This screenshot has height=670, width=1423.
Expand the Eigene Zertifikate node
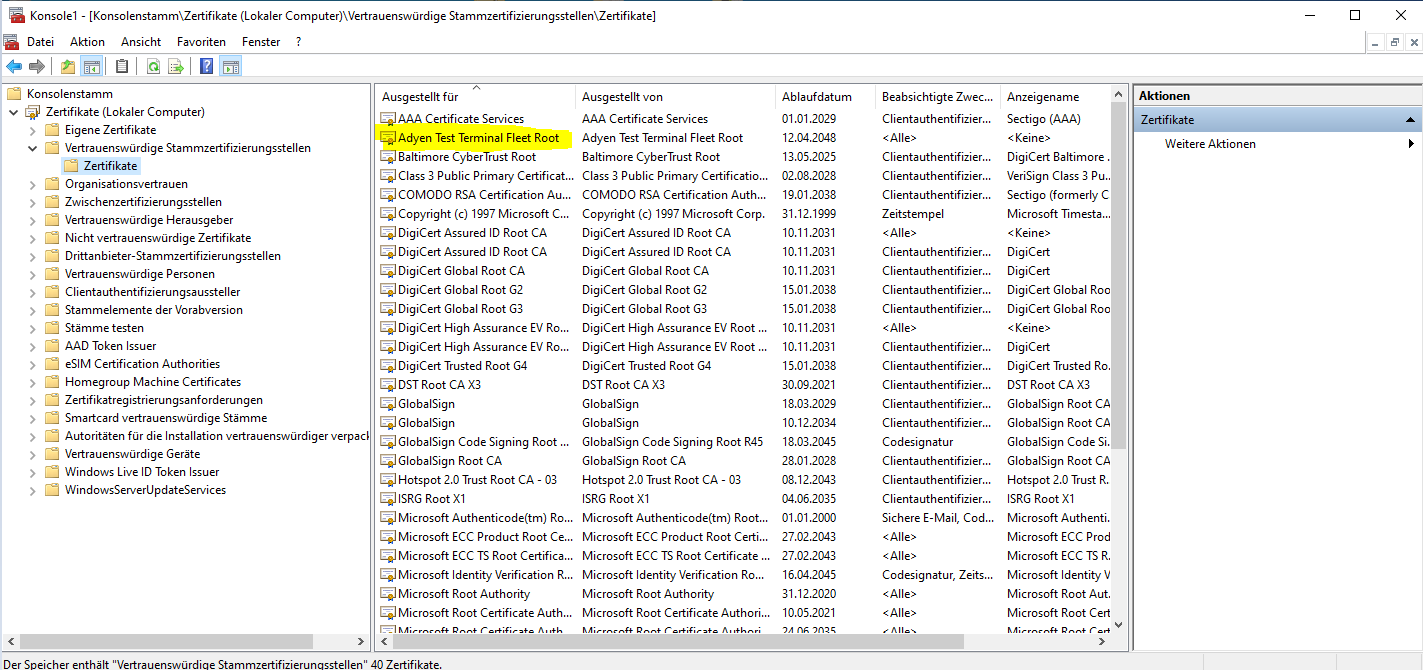coord(32,130)
